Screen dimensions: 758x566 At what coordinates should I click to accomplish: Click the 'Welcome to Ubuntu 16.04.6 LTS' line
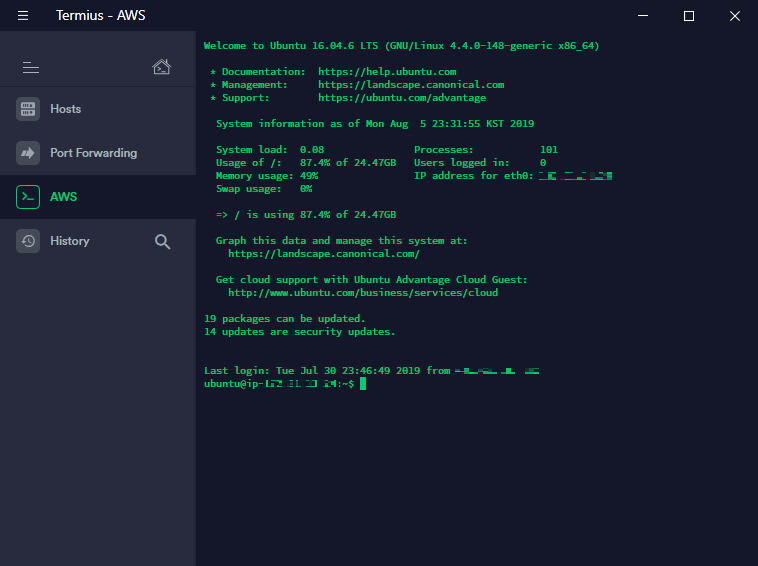coord(401,45)
